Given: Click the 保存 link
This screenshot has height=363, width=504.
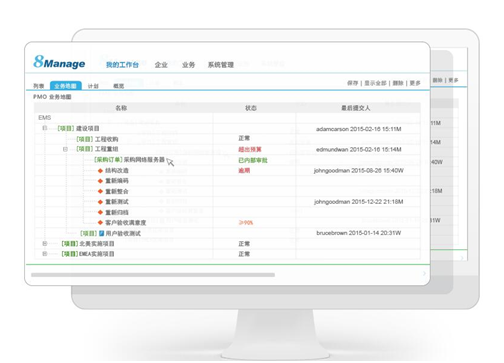Looking at the screenshot, I should coord(352,83).
